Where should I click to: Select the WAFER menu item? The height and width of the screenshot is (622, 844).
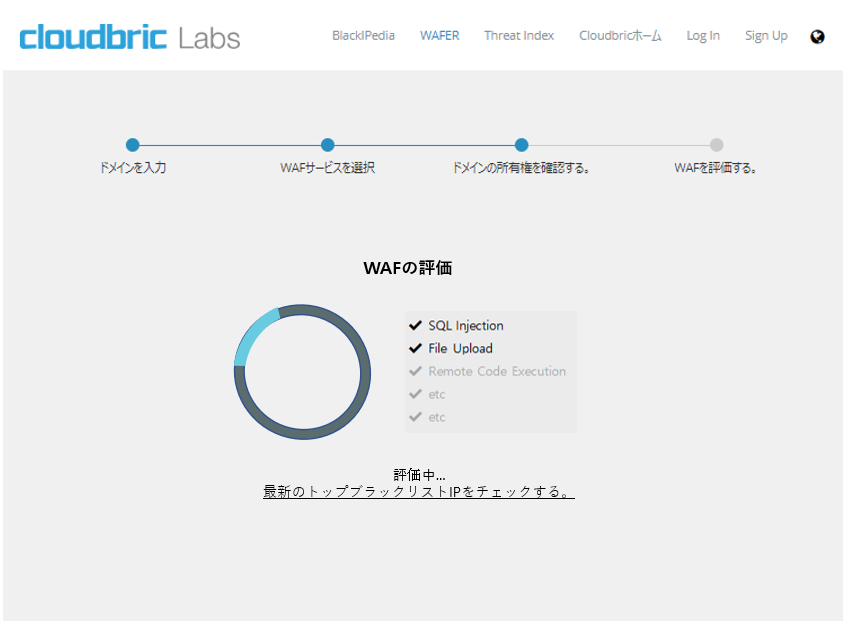[439, 36]
